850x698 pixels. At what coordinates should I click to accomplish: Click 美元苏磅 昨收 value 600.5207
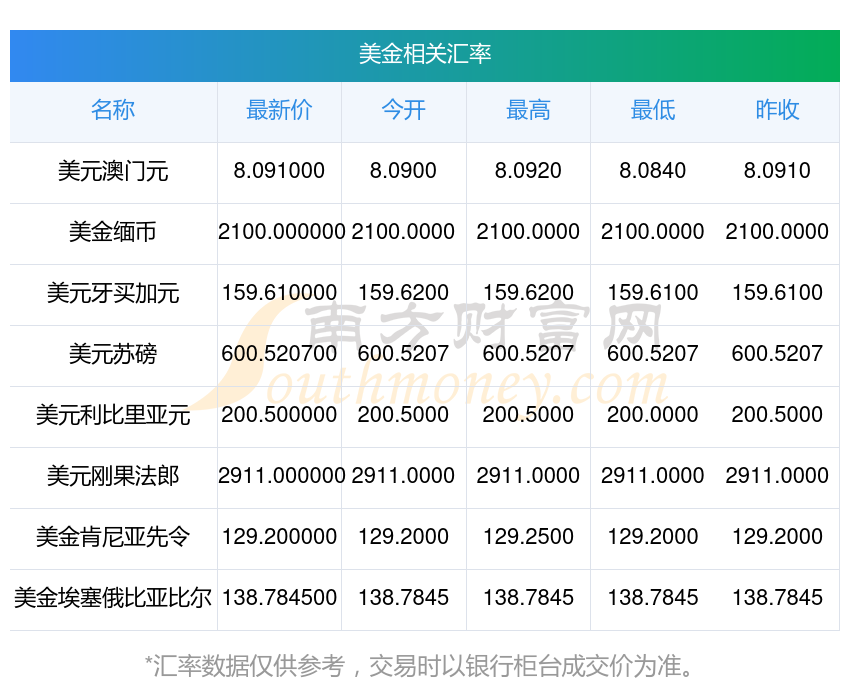(777, 354)
